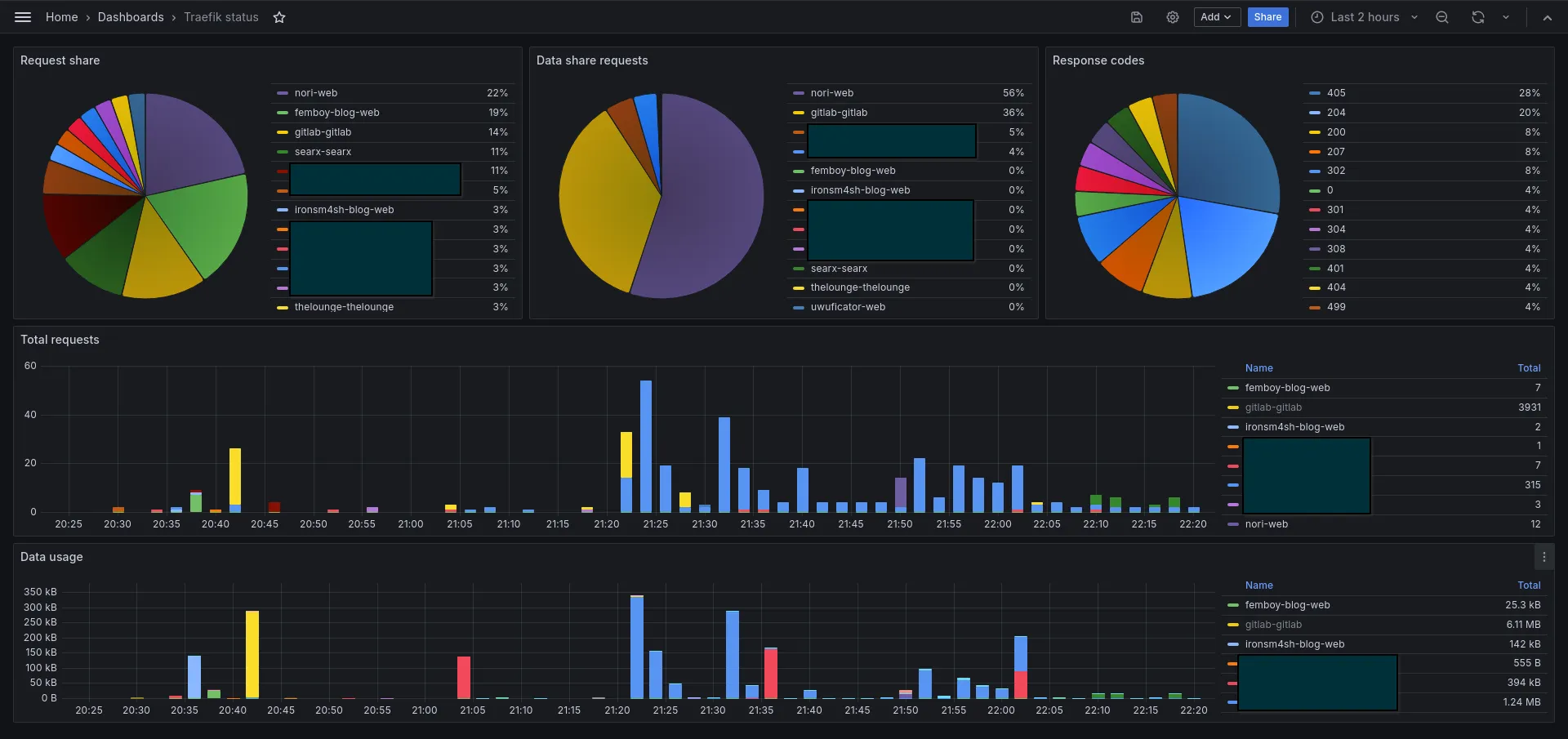Click the Share button
1568x739 pixels.
click(x=1267, y=17)
